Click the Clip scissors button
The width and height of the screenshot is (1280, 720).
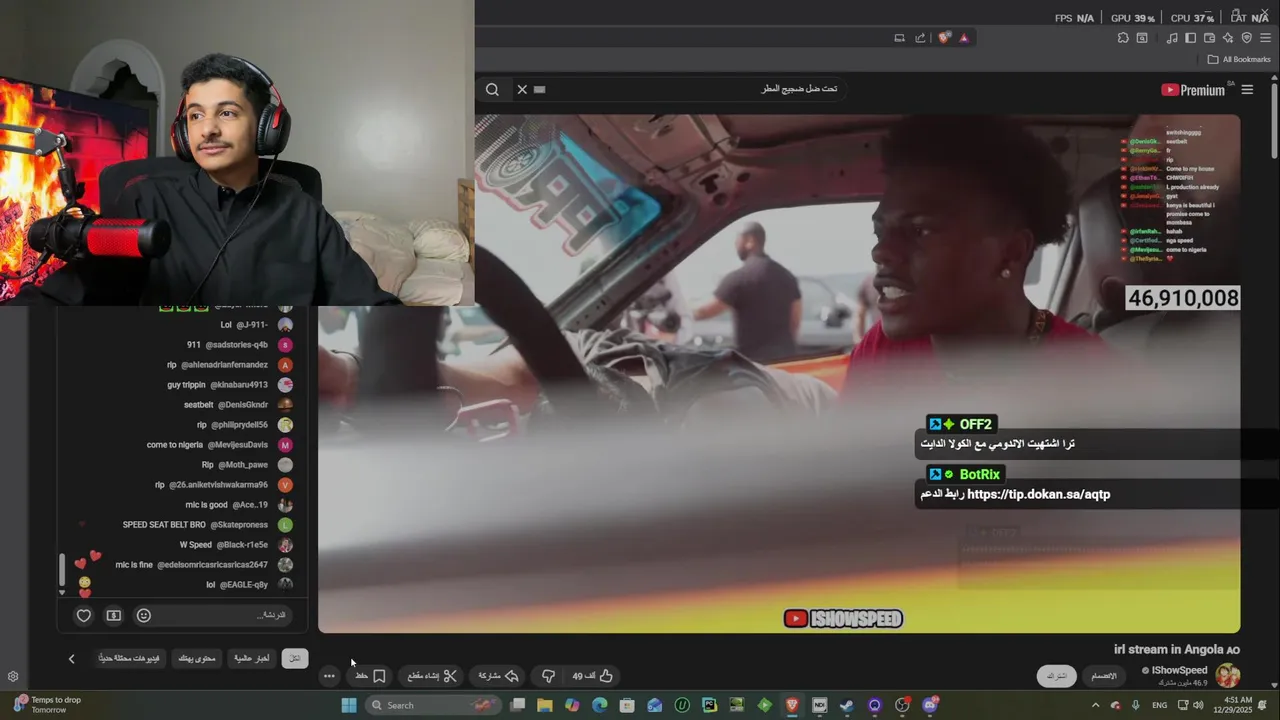tap(432, 676)
